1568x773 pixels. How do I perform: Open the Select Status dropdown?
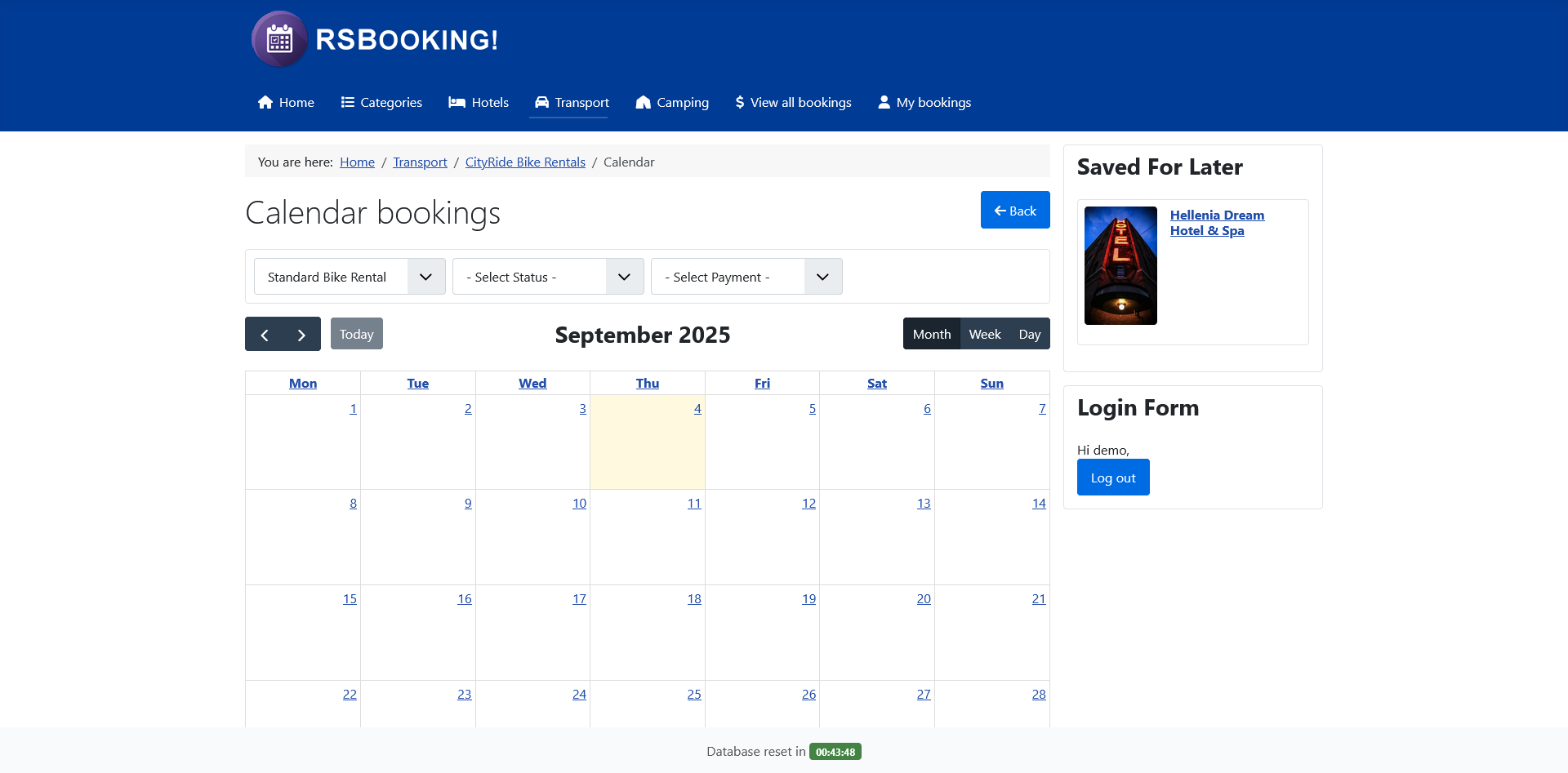(x=548, y=277)
